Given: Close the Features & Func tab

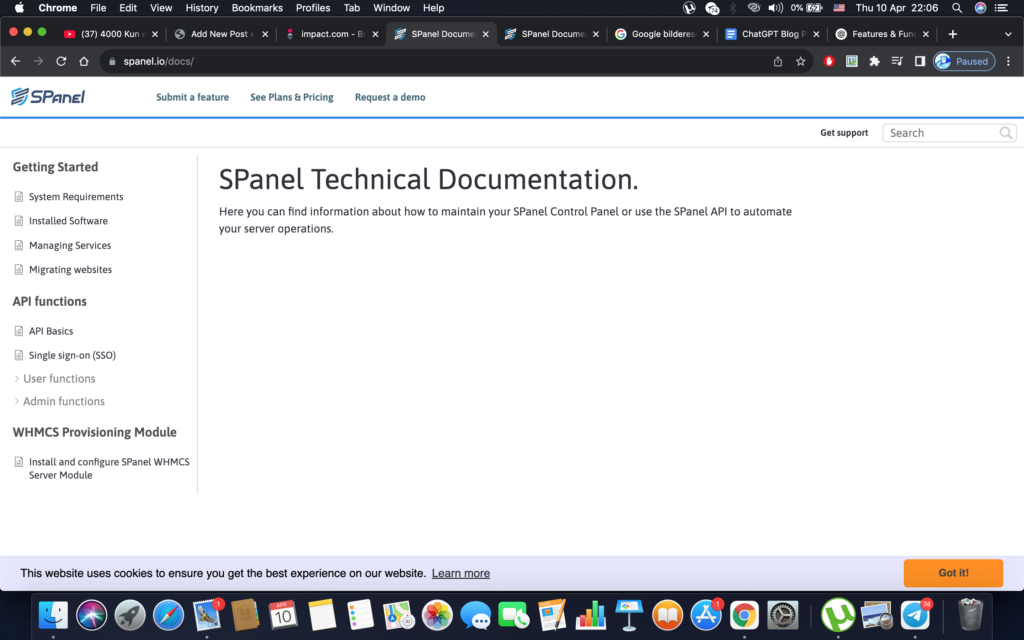Looking at the screenshot, I should pyautogui.click(x=925, y=34).
